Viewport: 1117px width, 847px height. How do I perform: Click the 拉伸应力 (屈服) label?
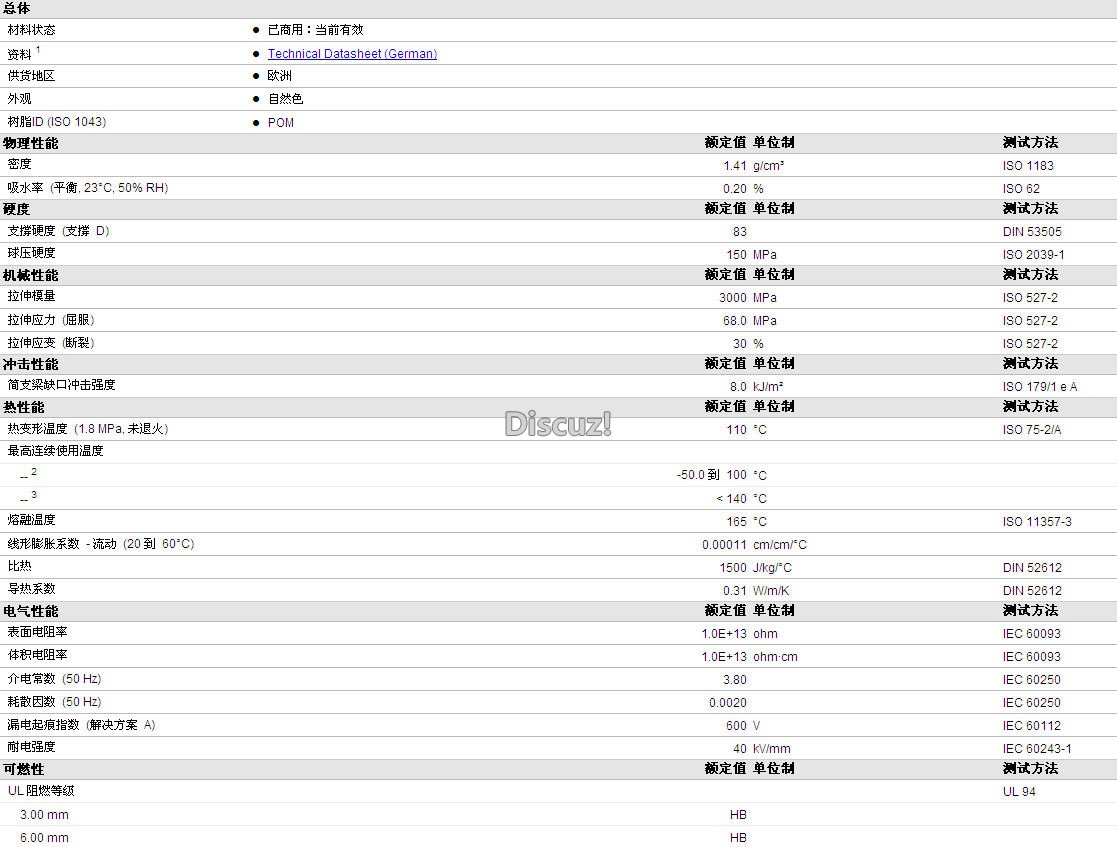[x=51, y=320]
